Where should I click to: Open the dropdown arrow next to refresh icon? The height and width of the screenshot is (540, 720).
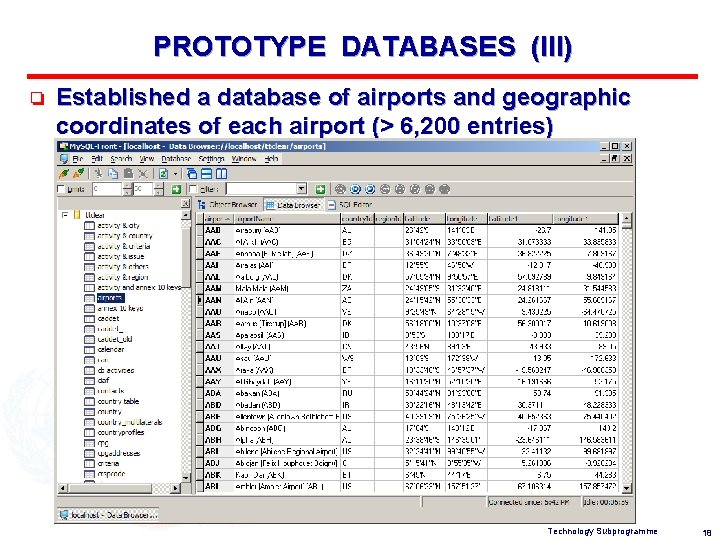click(175, 174)
